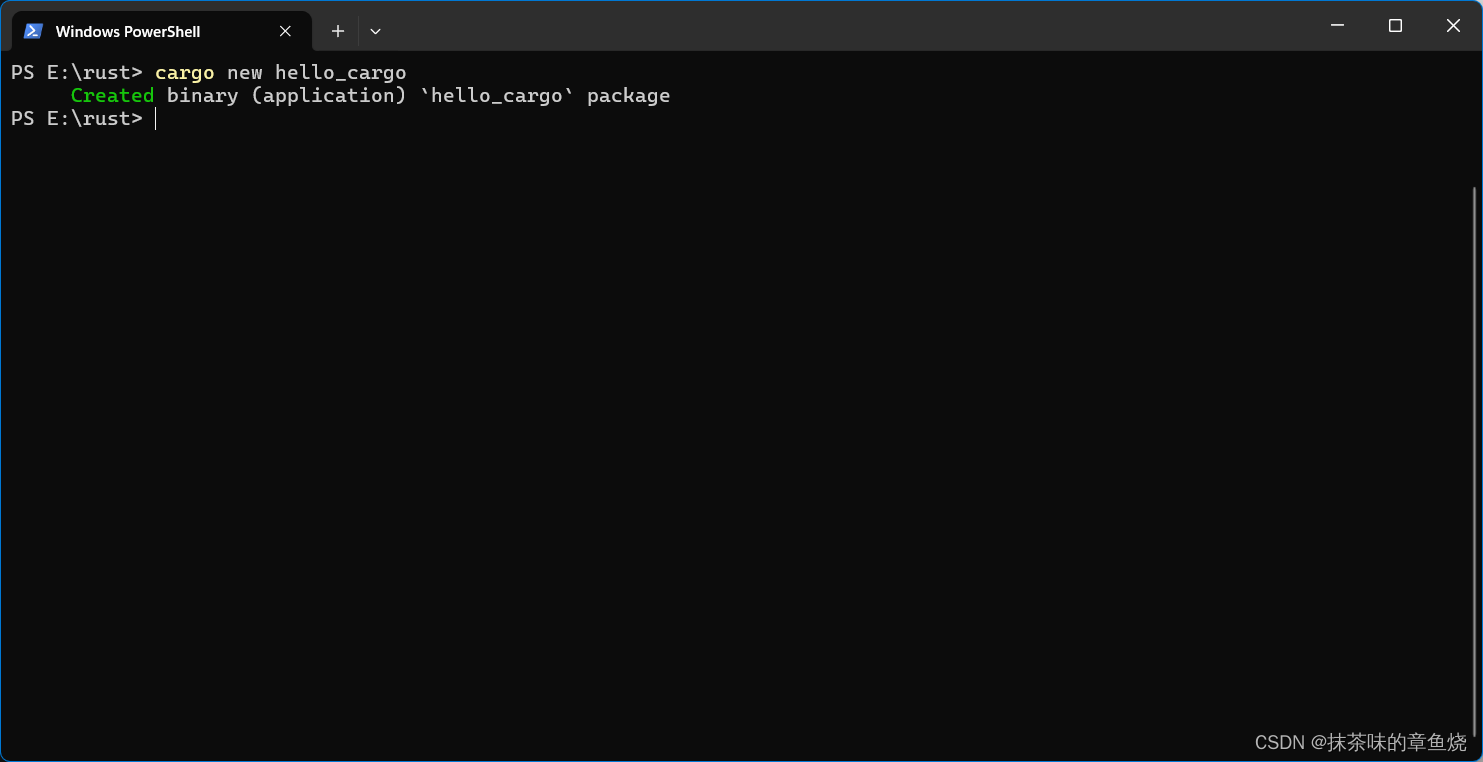Open a new tab with the plus button
The width and height of the screenshot is (1483, 762).
click(337, 31)
